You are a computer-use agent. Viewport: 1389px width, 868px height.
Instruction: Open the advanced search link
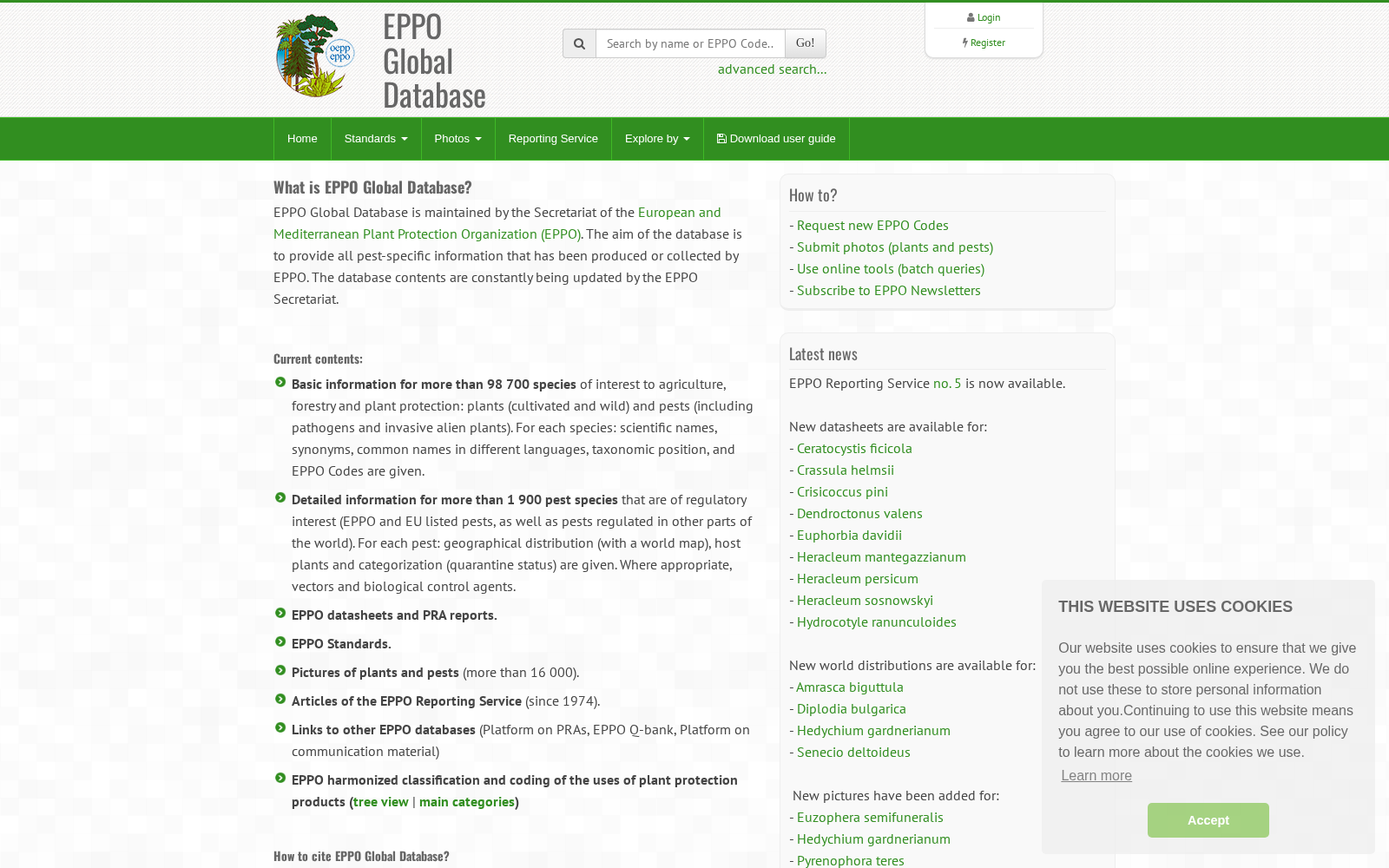(x=772, y=69)
